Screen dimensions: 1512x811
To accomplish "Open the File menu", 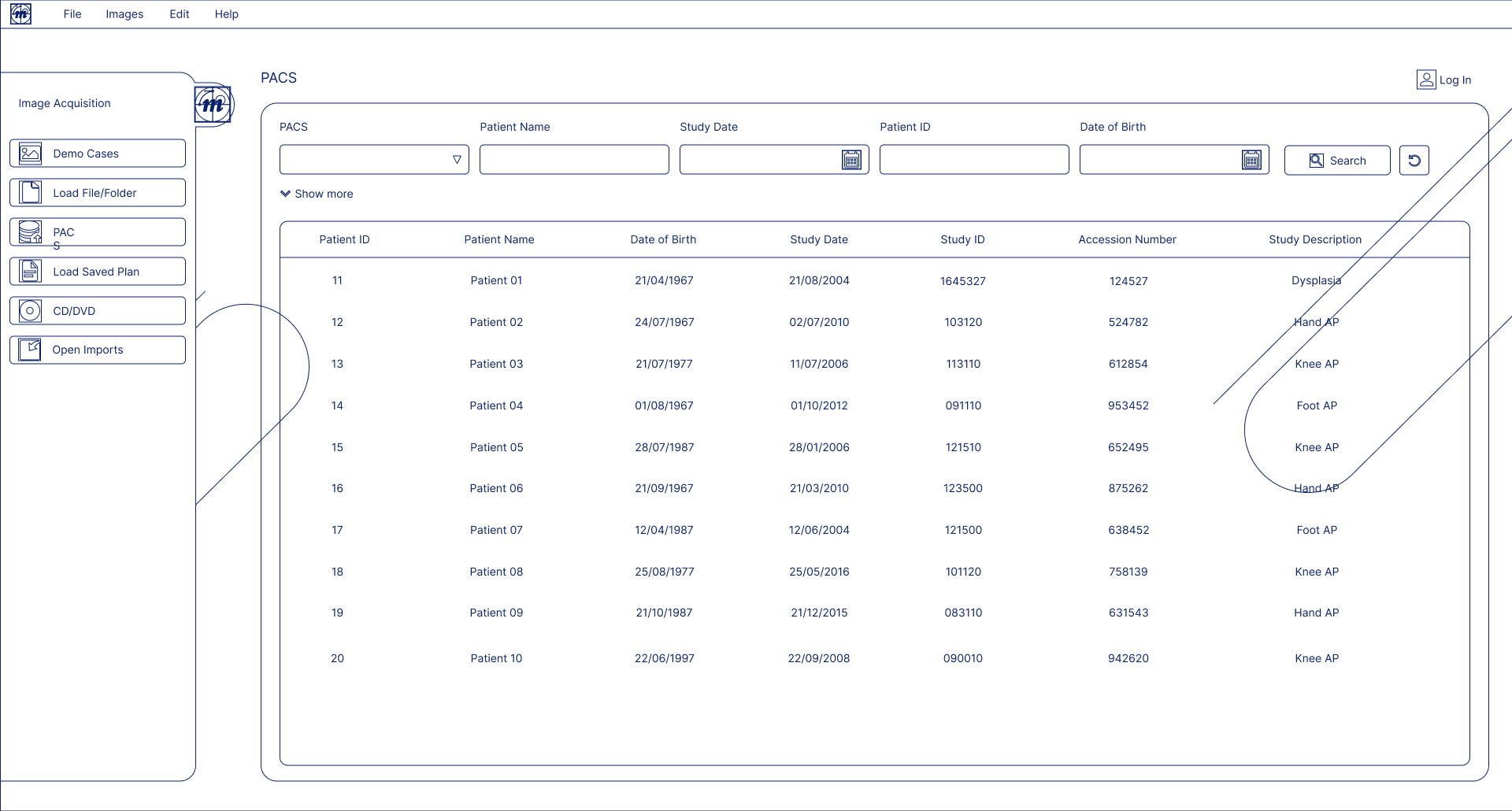I will [72, 13].
